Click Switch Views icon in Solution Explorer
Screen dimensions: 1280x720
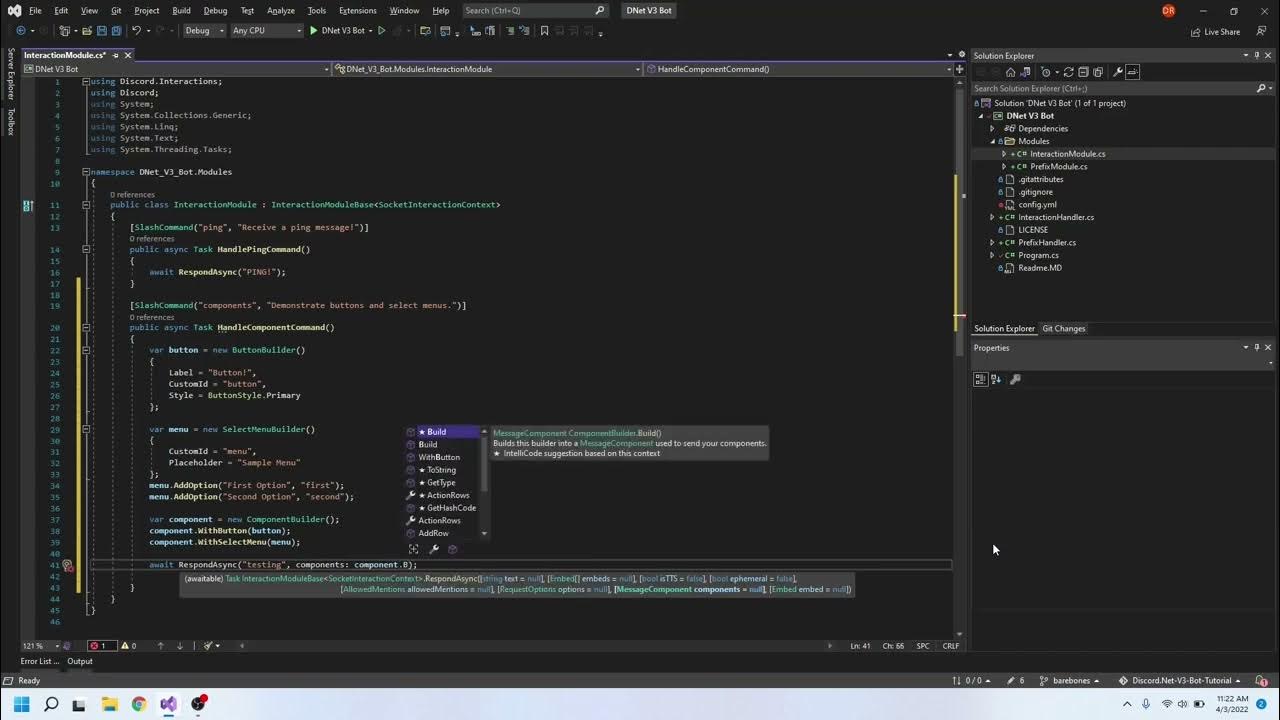click(1025, 72)
